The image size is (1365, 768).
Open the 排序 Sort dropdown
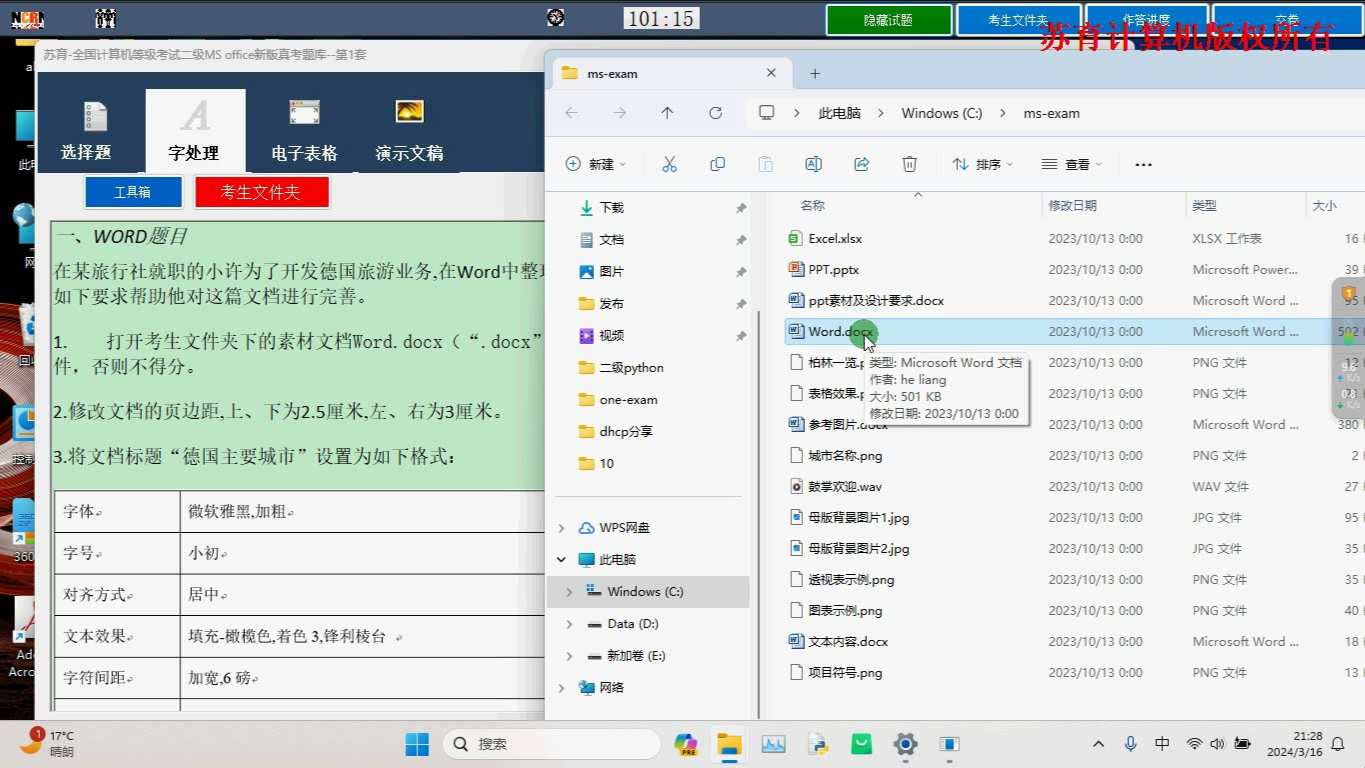click(x=981, y=163)
